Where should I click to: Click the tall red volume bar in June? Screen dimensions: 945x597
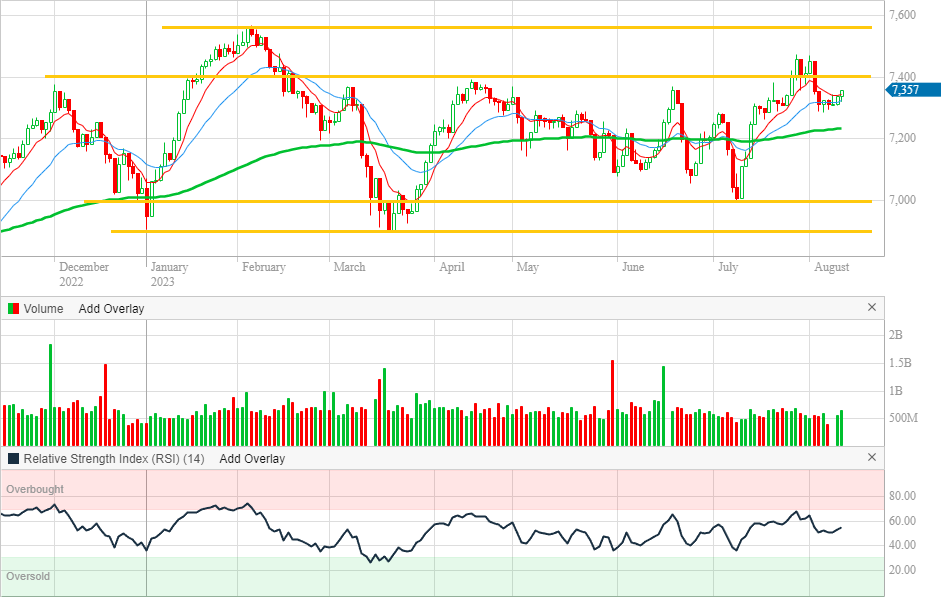[x=611, y=402]
